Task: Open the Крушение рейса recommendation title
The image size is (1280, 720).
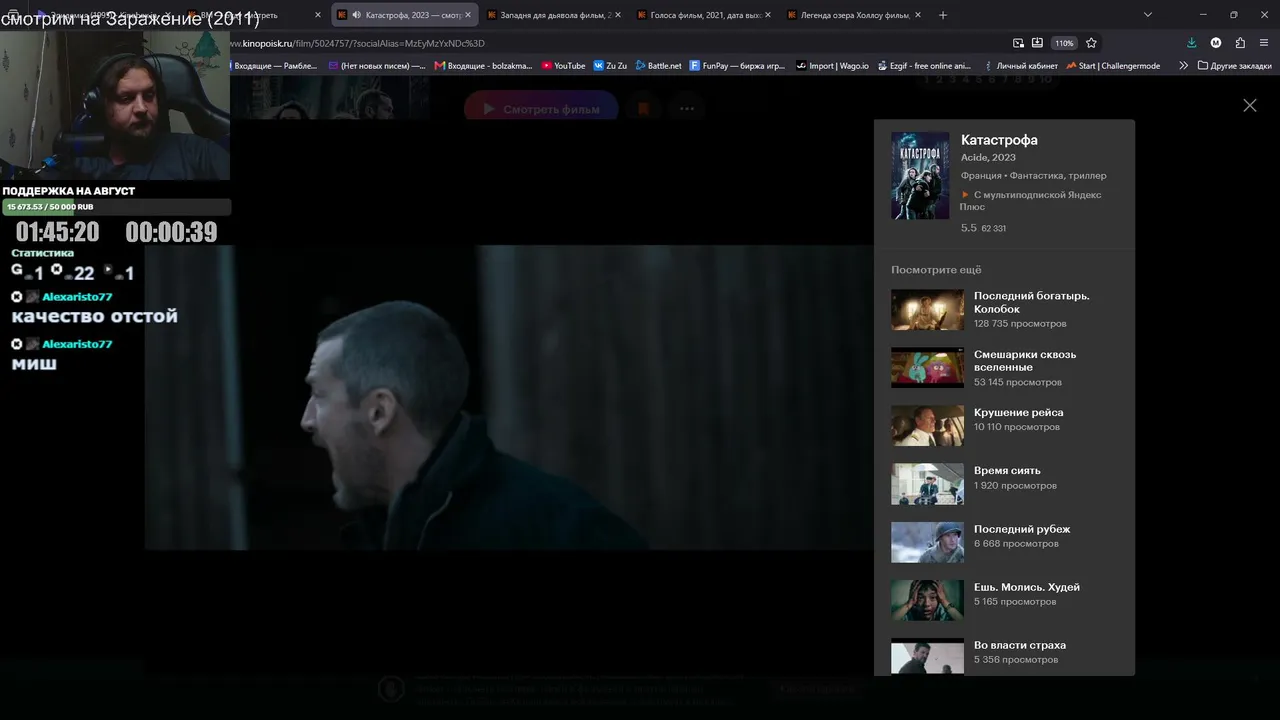Action: pos(1019,412)
